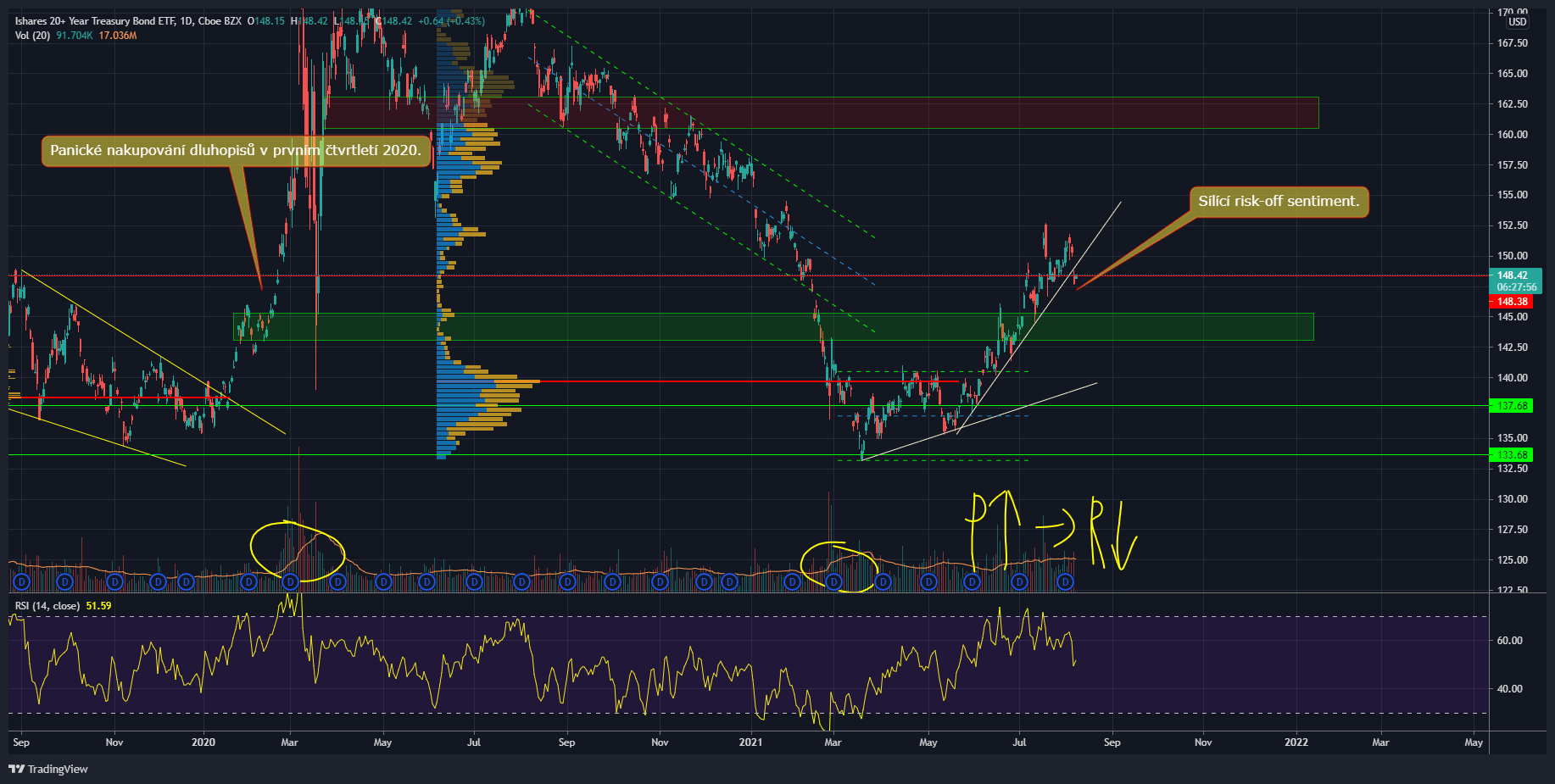Click the leftmost dividend D marker
The height and width of the screenshot is (784, 1555).
click(x=22, y=581)
